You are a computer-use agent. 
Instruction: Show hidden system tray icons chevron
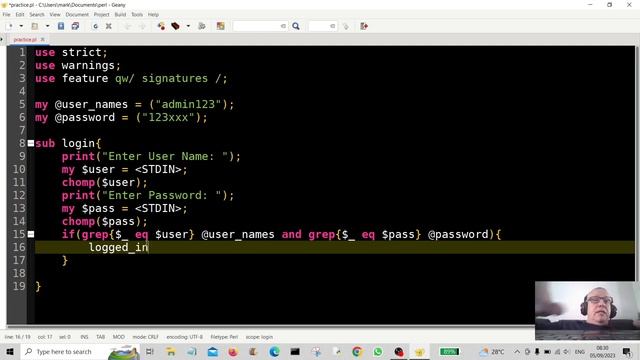click(x=517, y=351)
